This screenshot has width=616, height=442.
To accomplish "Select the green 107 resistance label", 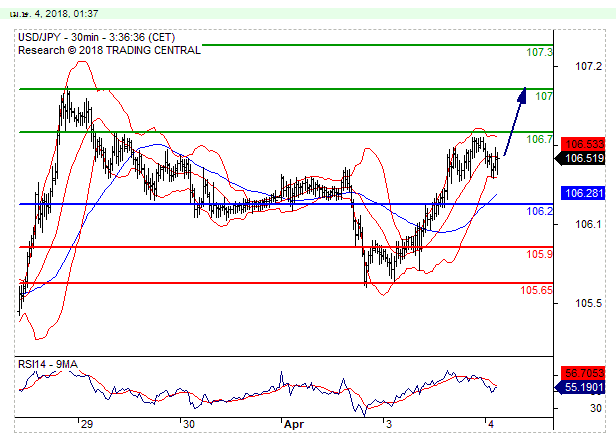I will 544,96.
